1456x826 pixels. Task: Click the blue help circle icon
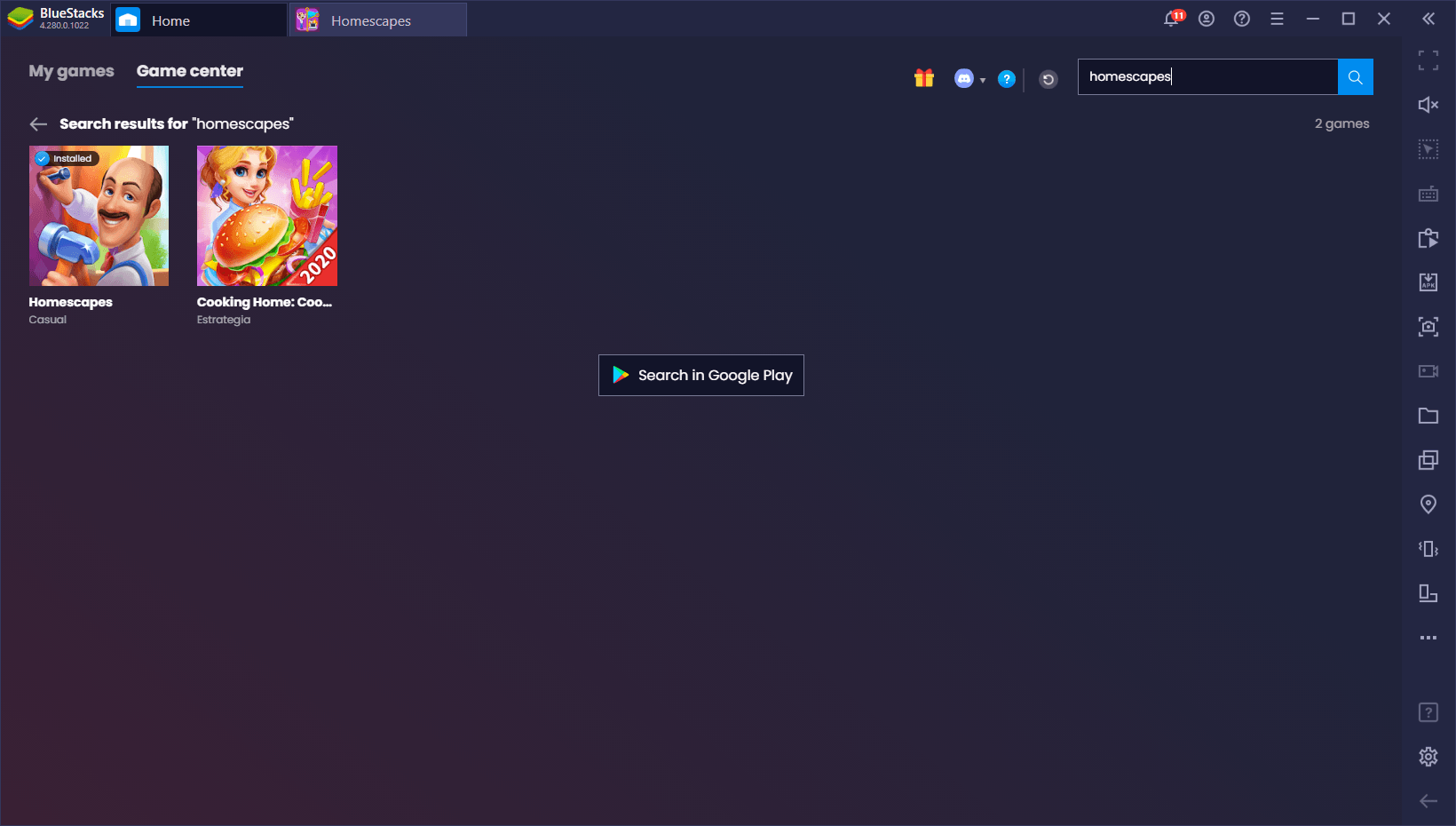[x=1007, y=79]
